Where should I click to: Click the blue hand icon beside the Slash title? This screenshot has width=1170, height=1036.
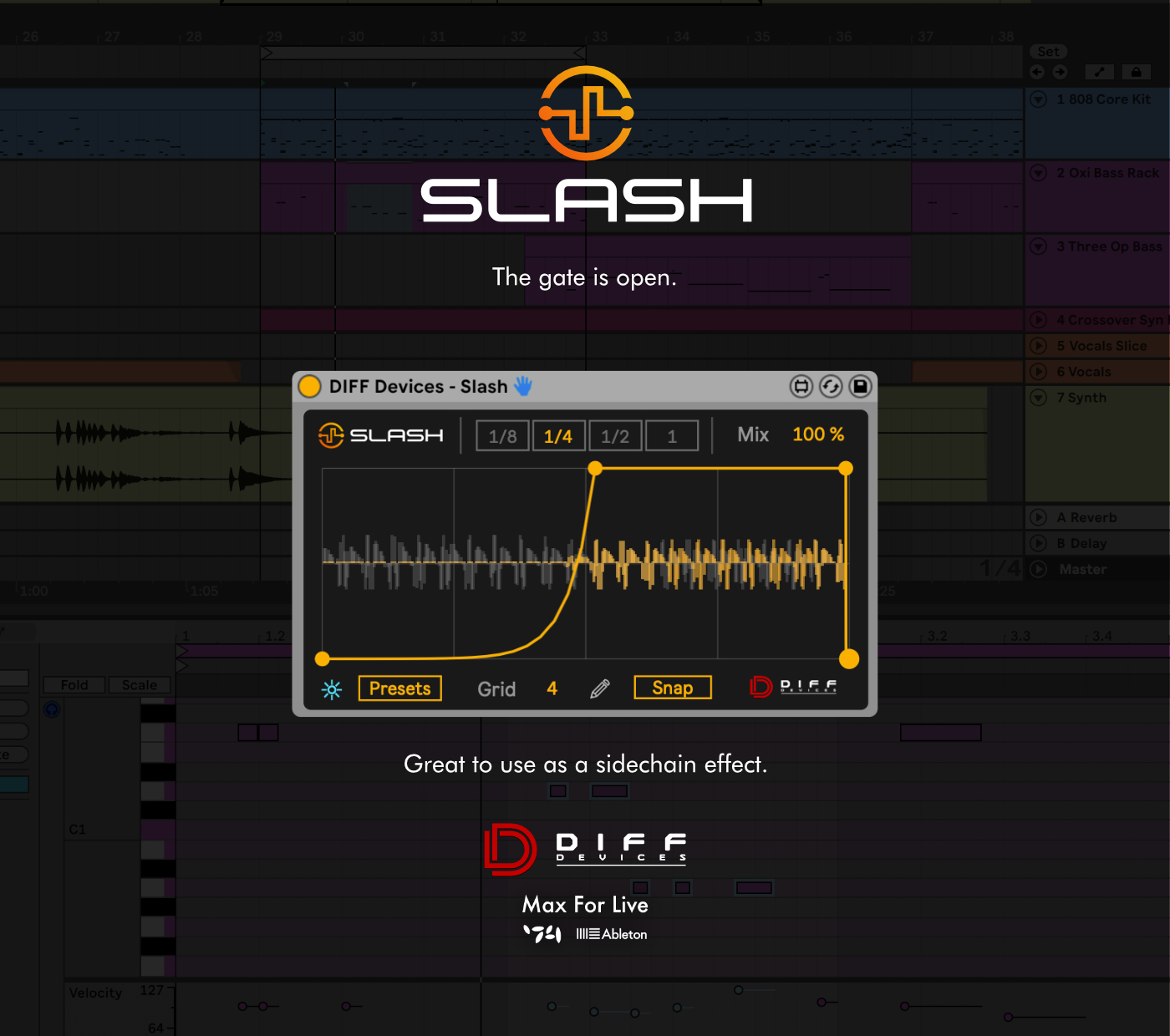pyautogui.click(x=523, y=385)
